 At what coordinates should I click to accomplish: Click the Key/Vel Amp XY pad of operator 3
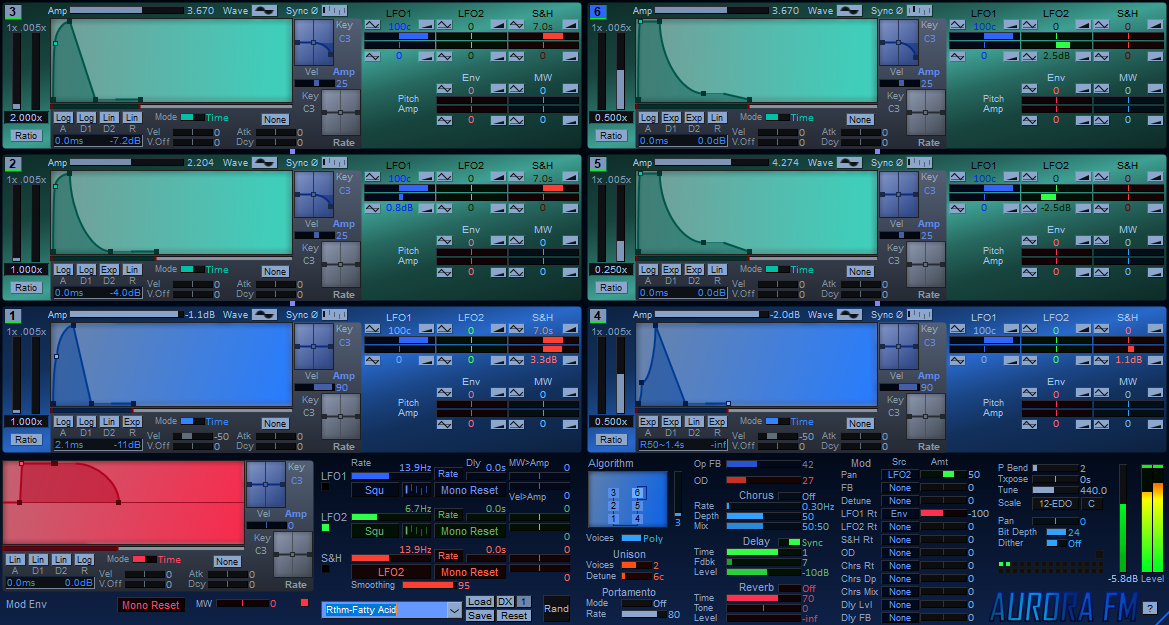pos(314,43)
